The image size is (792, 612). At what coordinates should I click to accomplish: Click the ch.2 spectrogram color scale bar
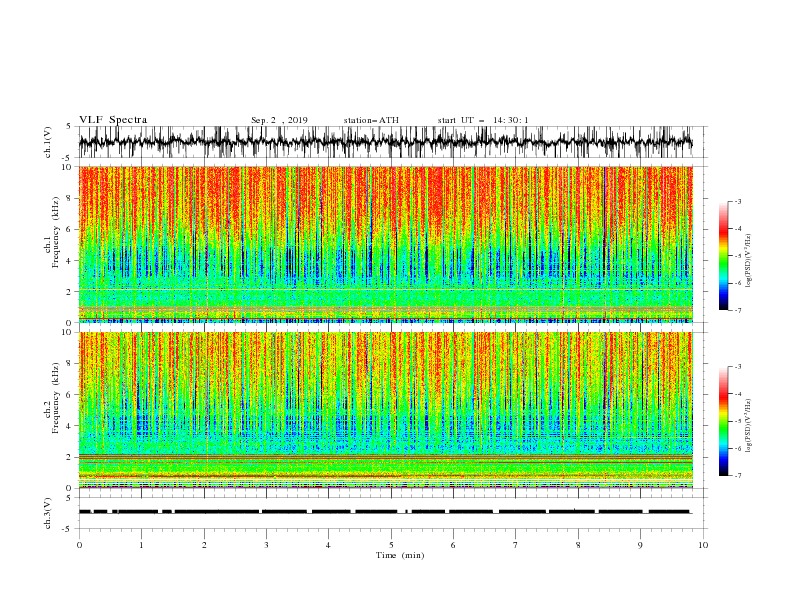(x=723, y=421)
